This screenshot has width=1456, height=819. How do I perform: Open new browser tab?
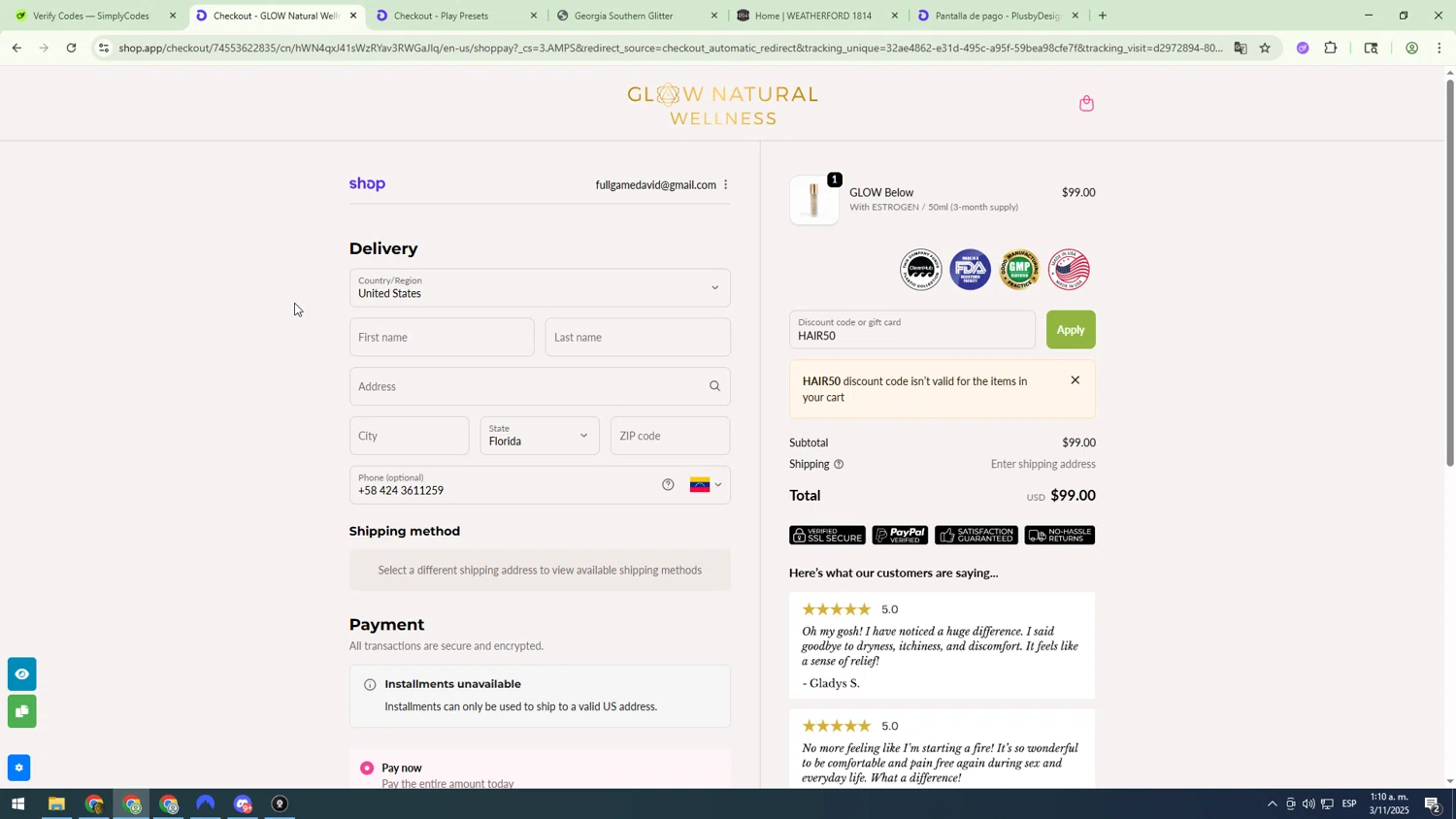(x=1102, y=16)
